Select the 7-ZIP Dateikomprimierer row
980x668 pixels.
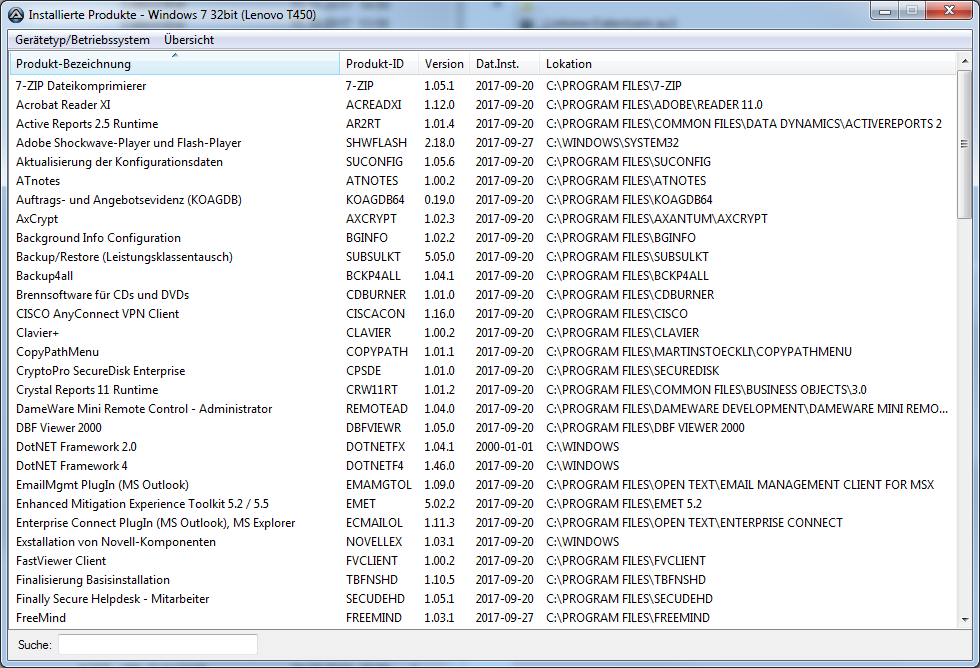coord(81,86)
